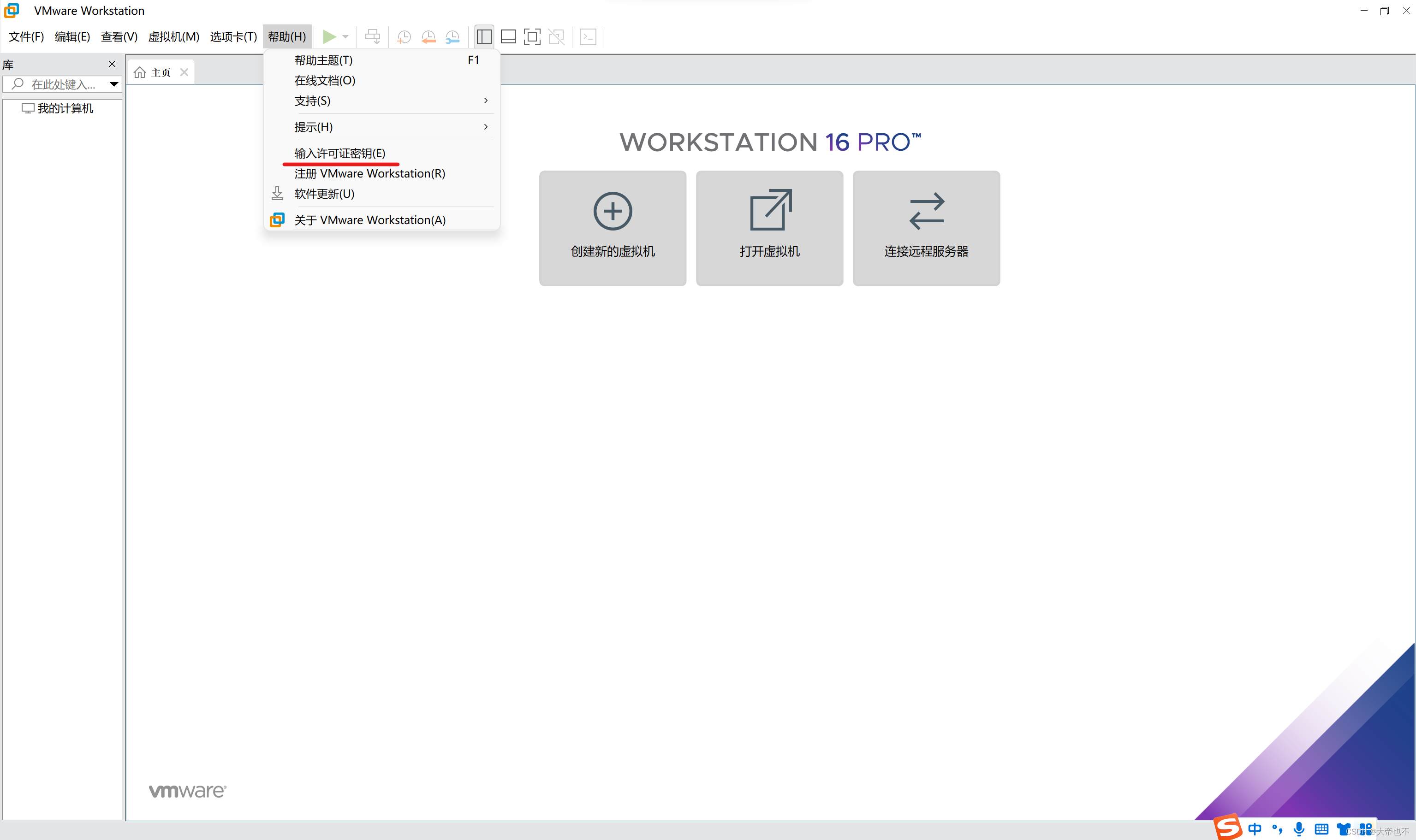This screenshot has width=1416, height=840.
Task: Open the library search filter dropdown arrow
Action: (x=114, y=84)
